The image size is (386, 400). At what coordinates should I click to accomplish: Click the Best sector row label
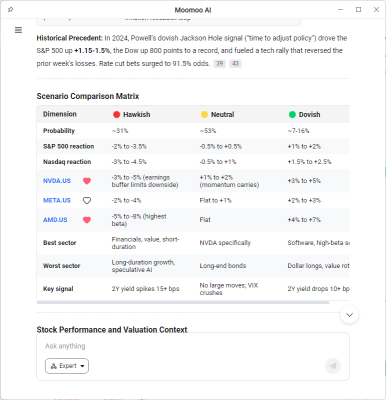(x=60, y=243)
